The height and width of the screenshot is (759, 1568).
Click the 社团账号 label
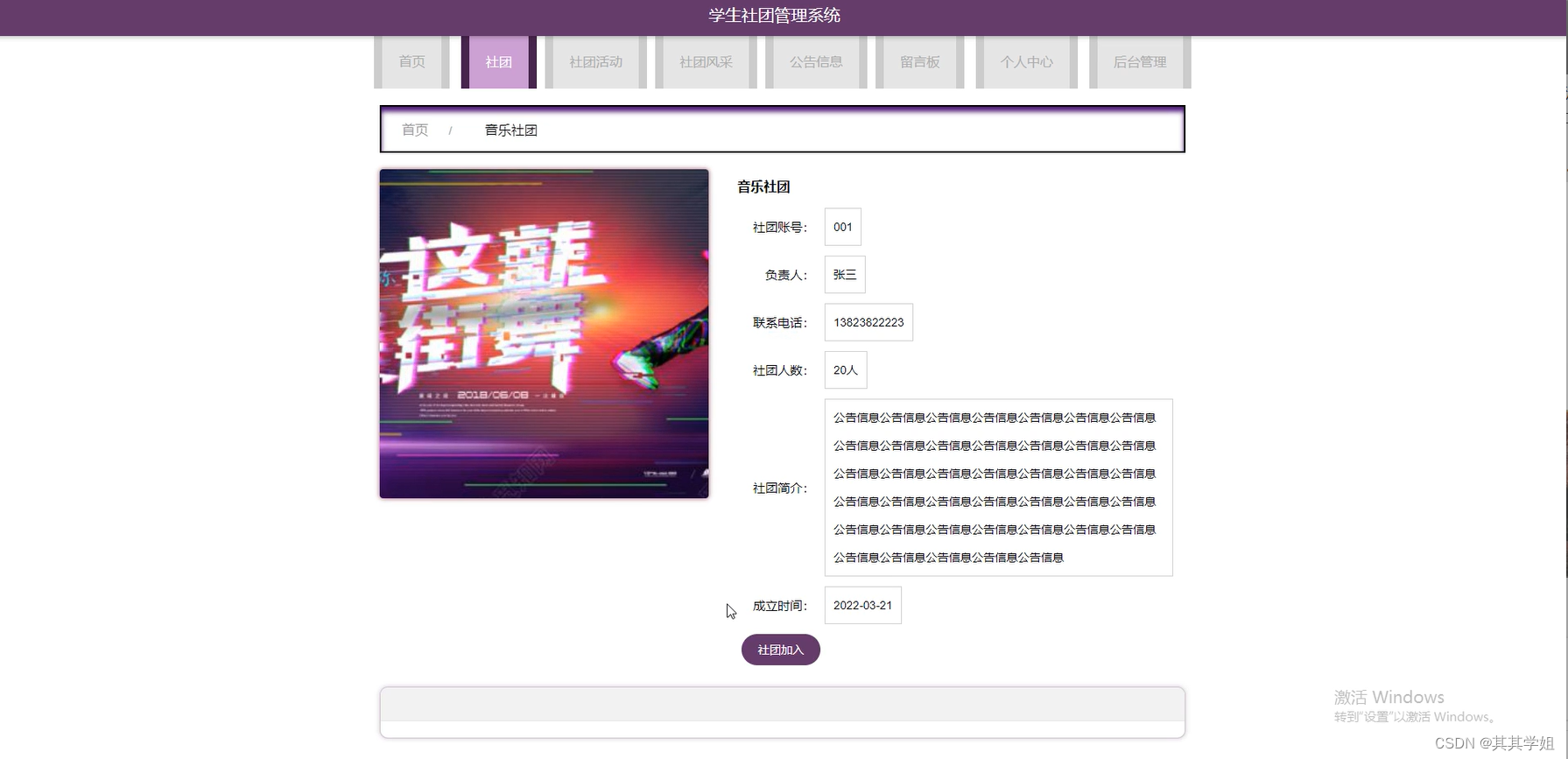(780, 228)
